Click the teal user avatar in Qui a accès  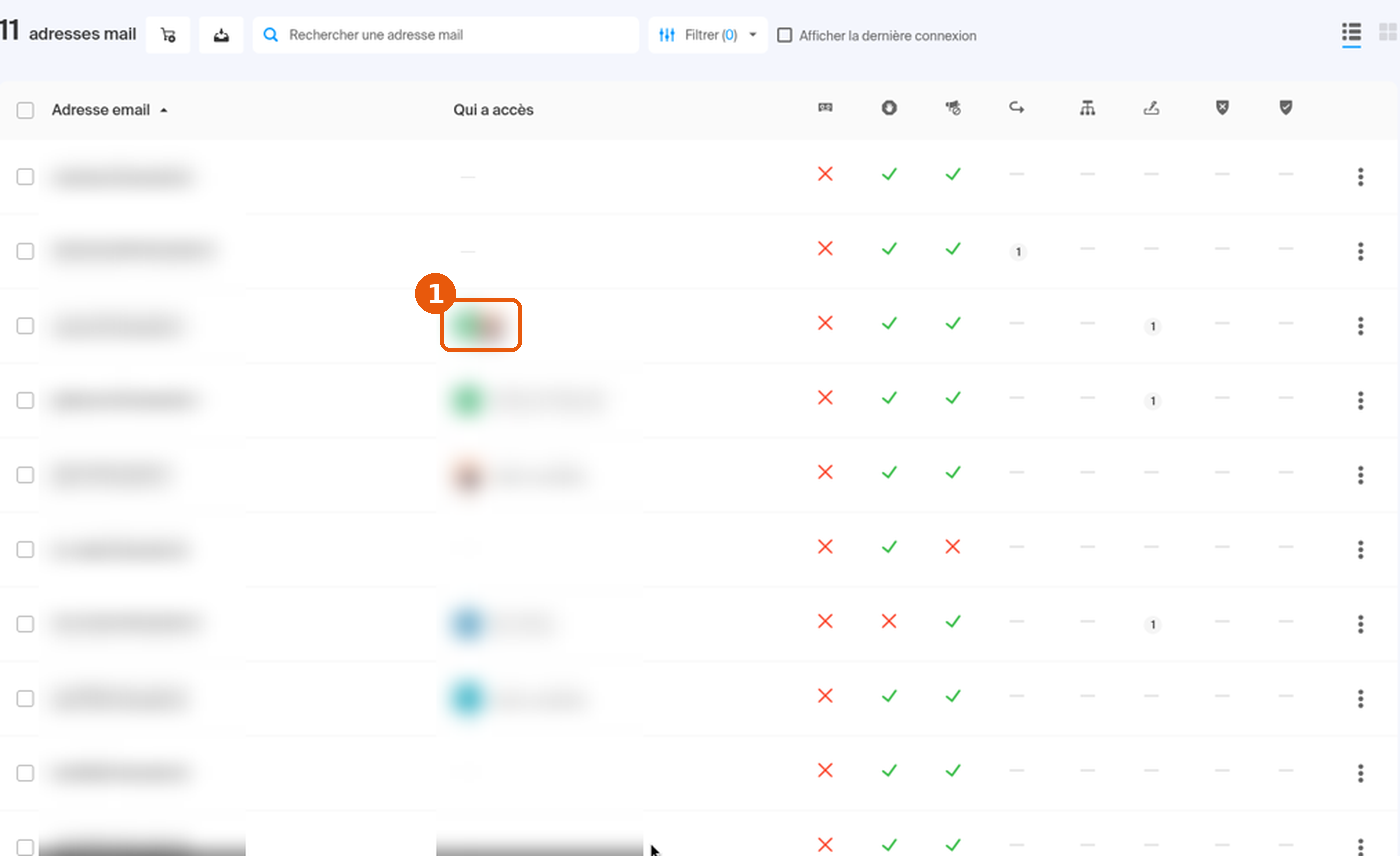tap(467, 698)
